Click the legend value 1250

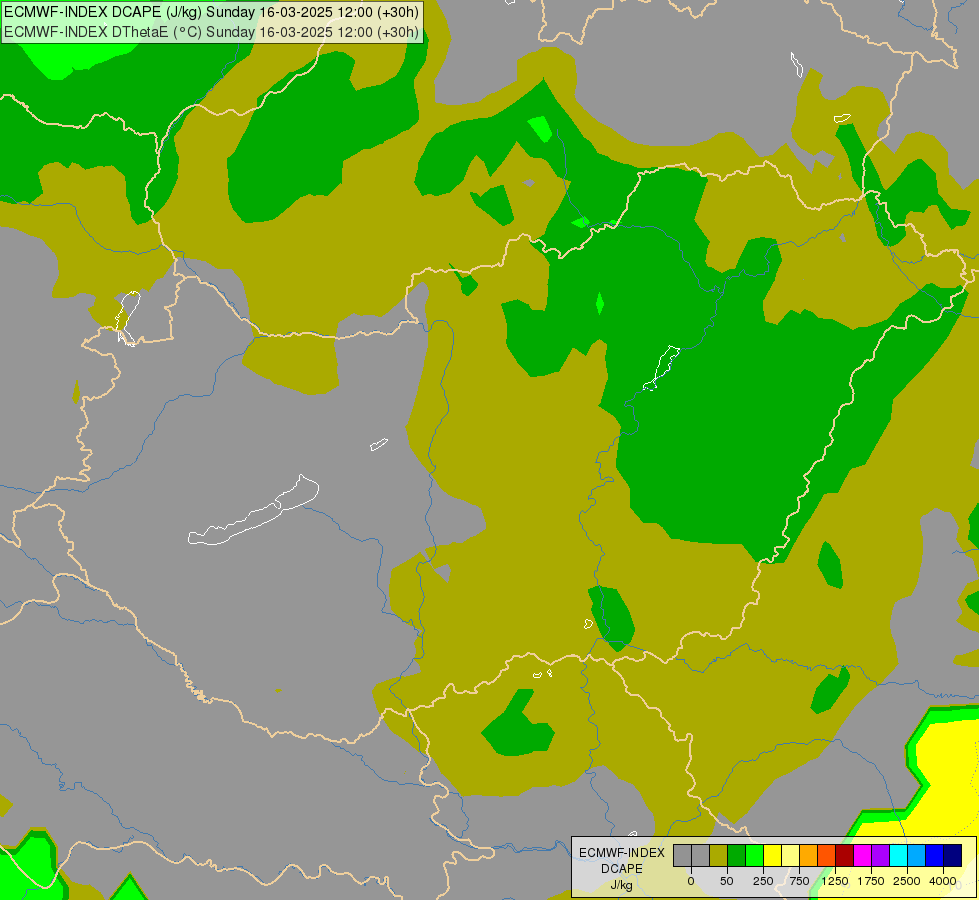pyautogui.click(x=835, y=881)
